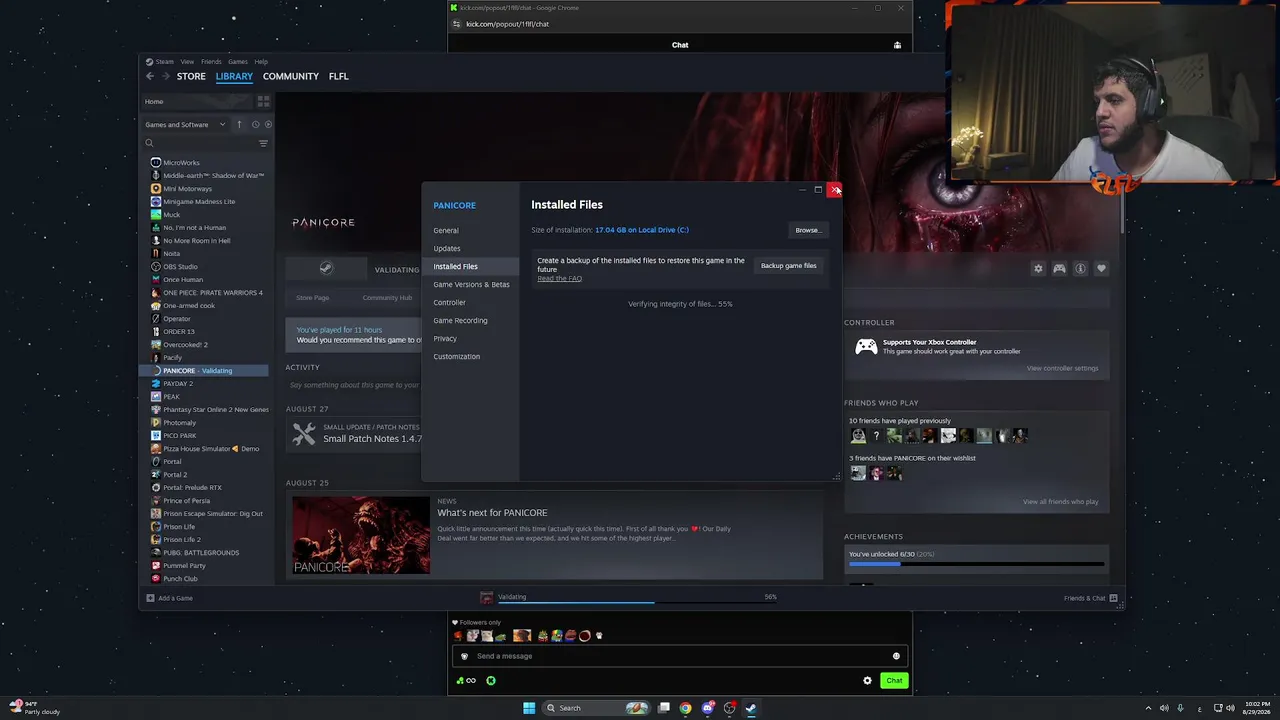Toggle library sort order arrow

239,125
